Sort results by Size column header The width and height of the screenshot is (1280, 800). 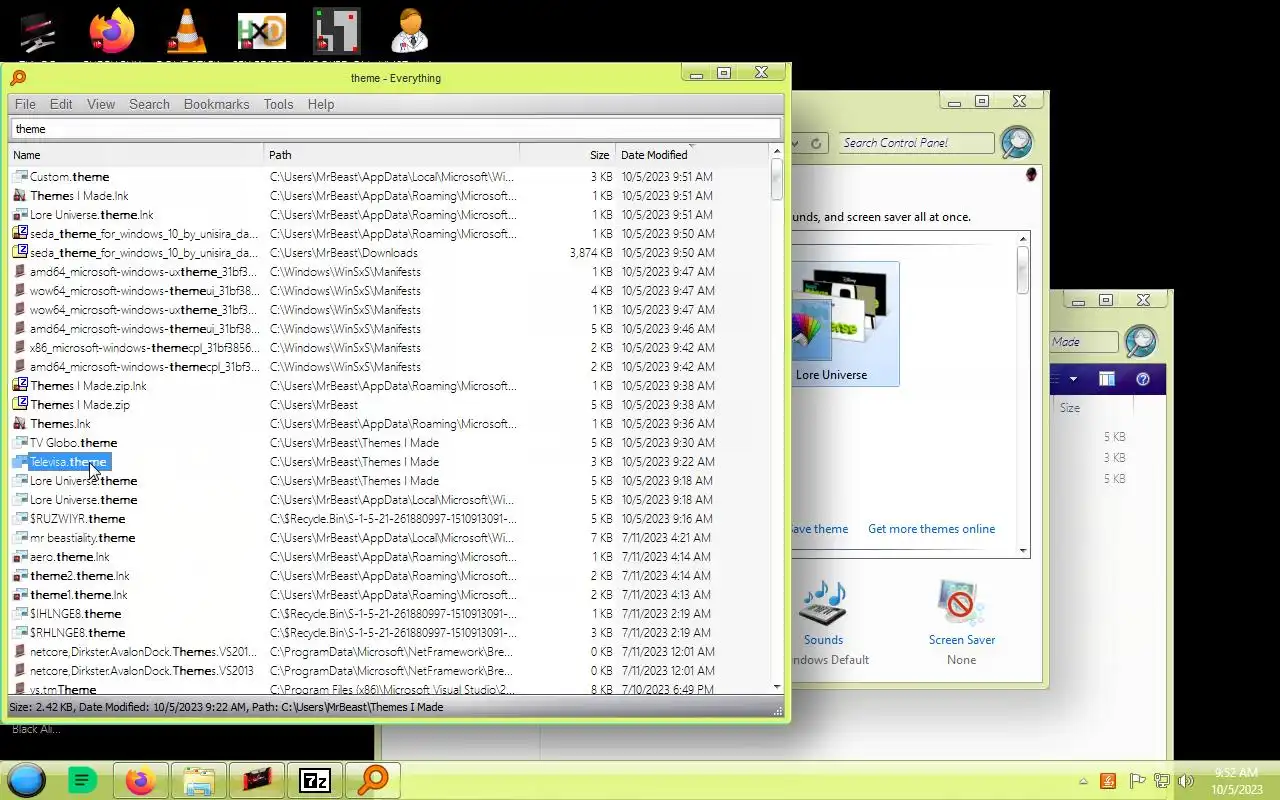click(567, 155)
